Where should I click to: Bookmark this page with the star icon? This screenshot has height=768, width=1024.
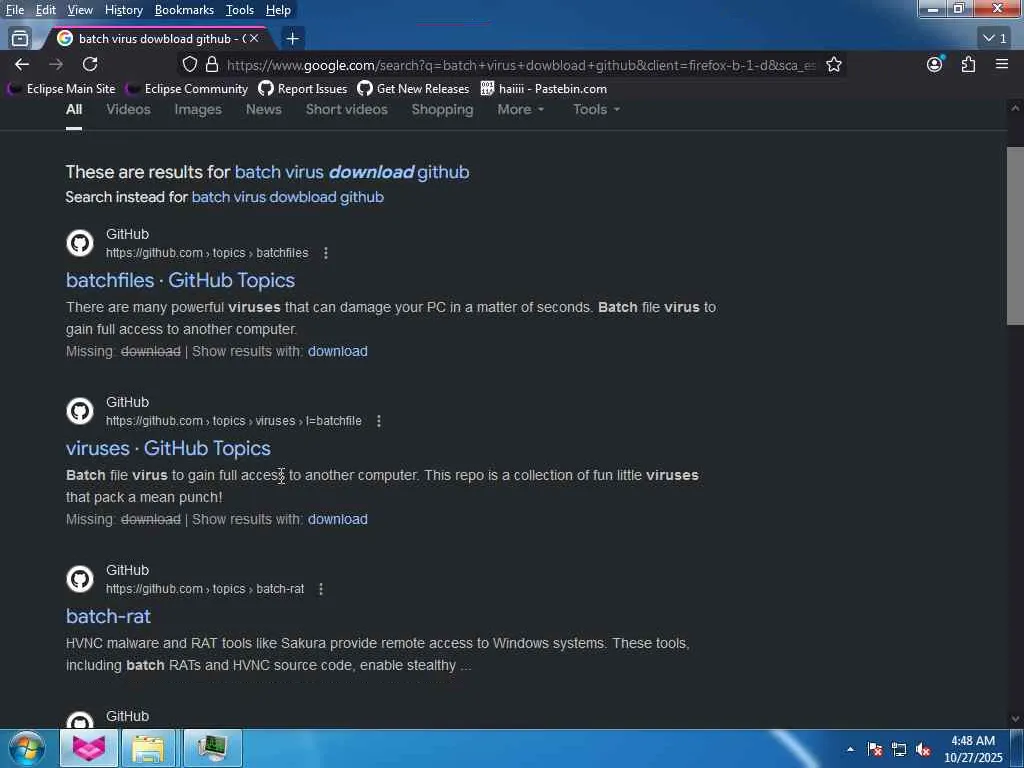tap(833, 64)
